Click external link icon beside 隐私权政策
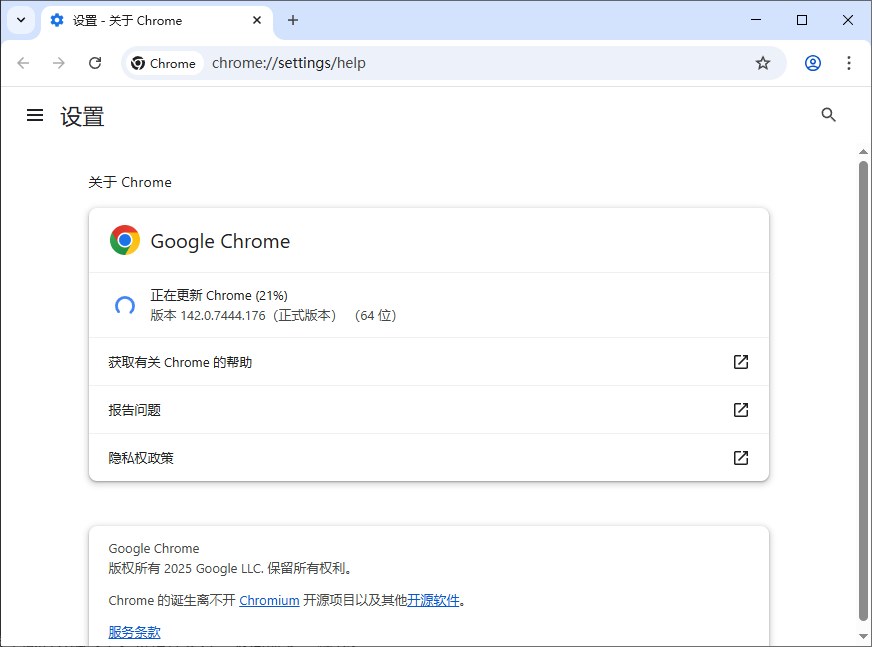The image size is (872, 647). coord(740,457)
